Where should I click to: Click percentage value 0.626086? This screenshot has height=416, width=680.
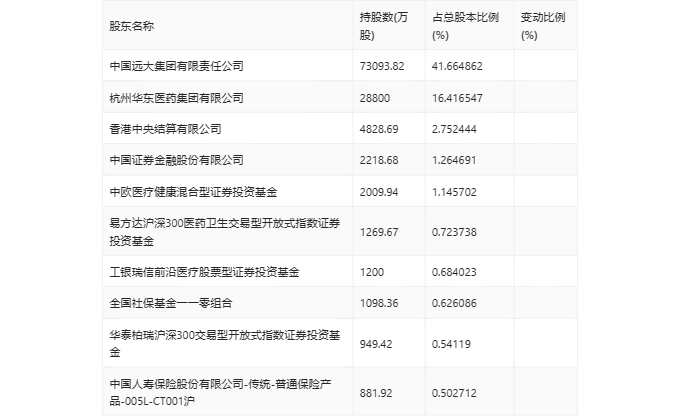pos(454,303)
